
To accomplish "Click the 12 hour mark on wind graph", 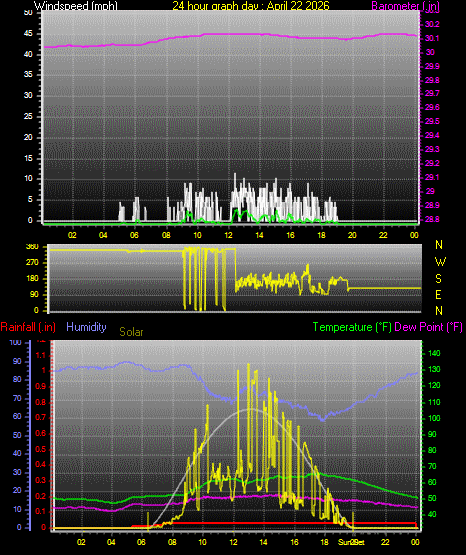I will pos(228,235).
